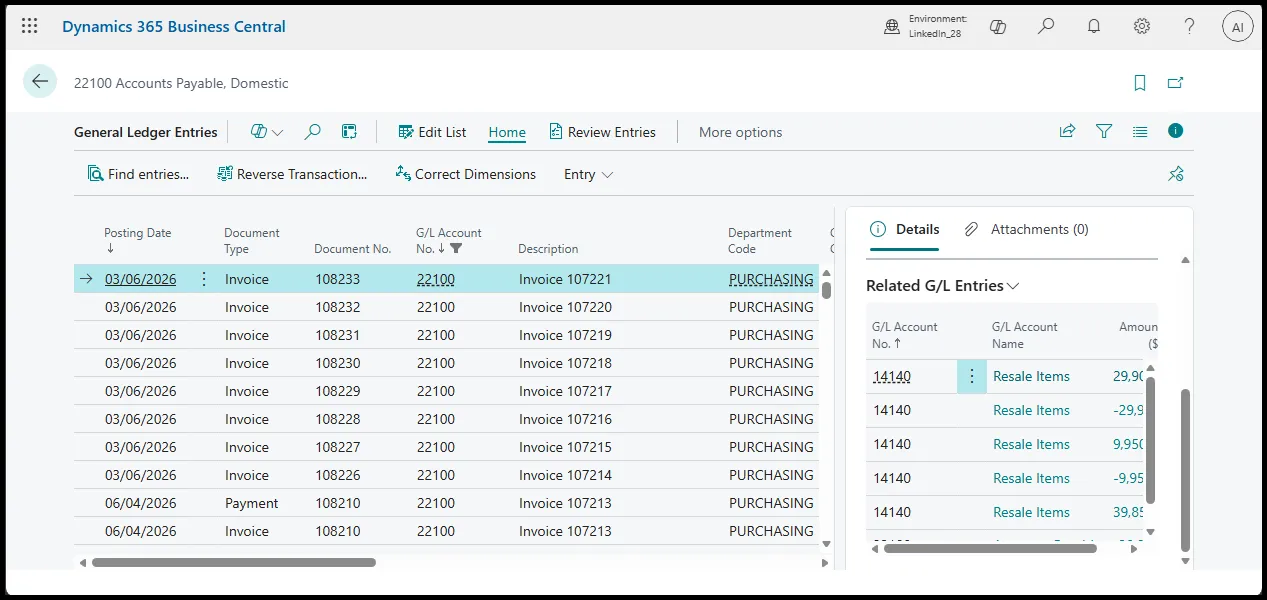This screenshot has height=600, width=1267.
Task: Pin the action bar
Action: coord(1176,174)
